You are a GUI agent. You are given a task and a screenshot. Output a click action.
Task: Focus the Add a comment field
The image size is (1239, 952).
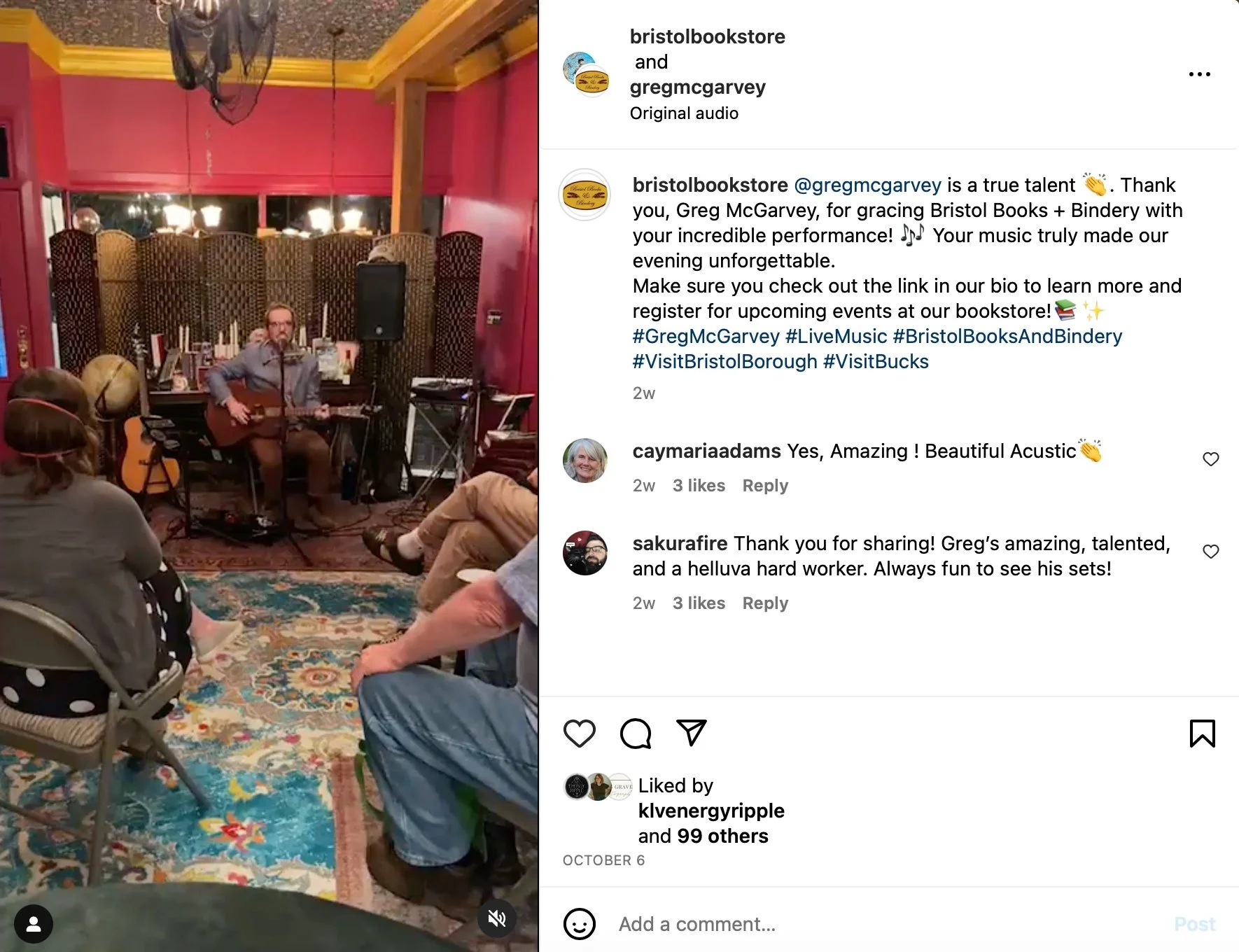(x=889, y=924)
